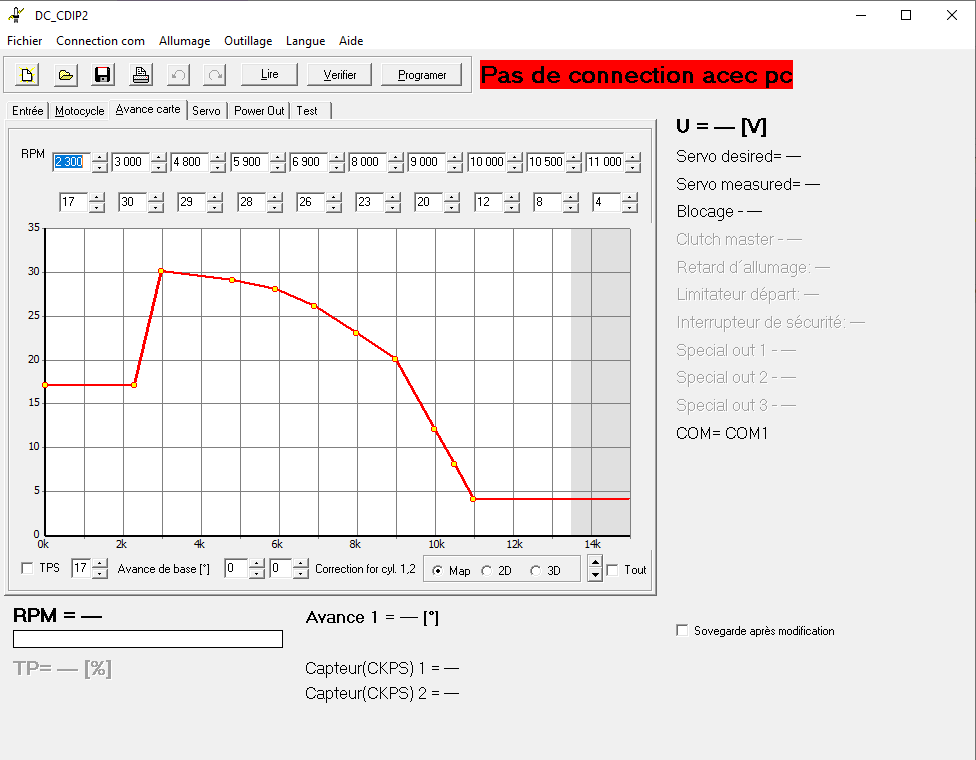Click the Programer button
This screenshot has height=760, width=976.
[421, 75]
